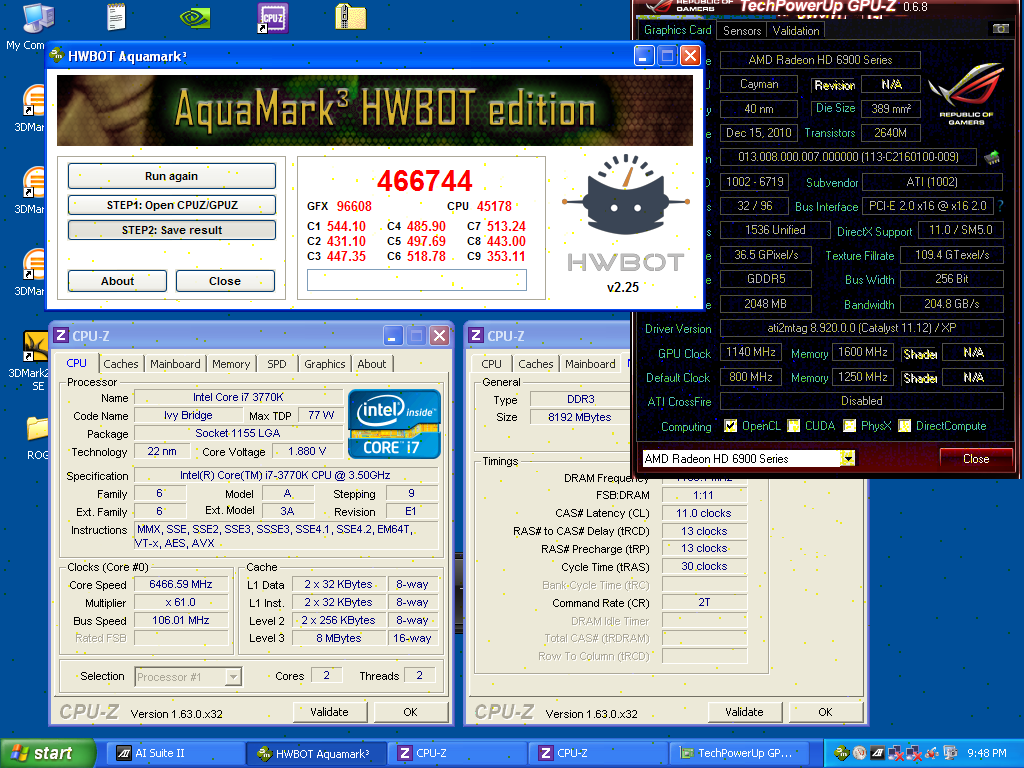The height and width of the screenshot is (768, 1024).
Task: Switch to the Sensors tab in GPU-Z
Action: [742, 30]
